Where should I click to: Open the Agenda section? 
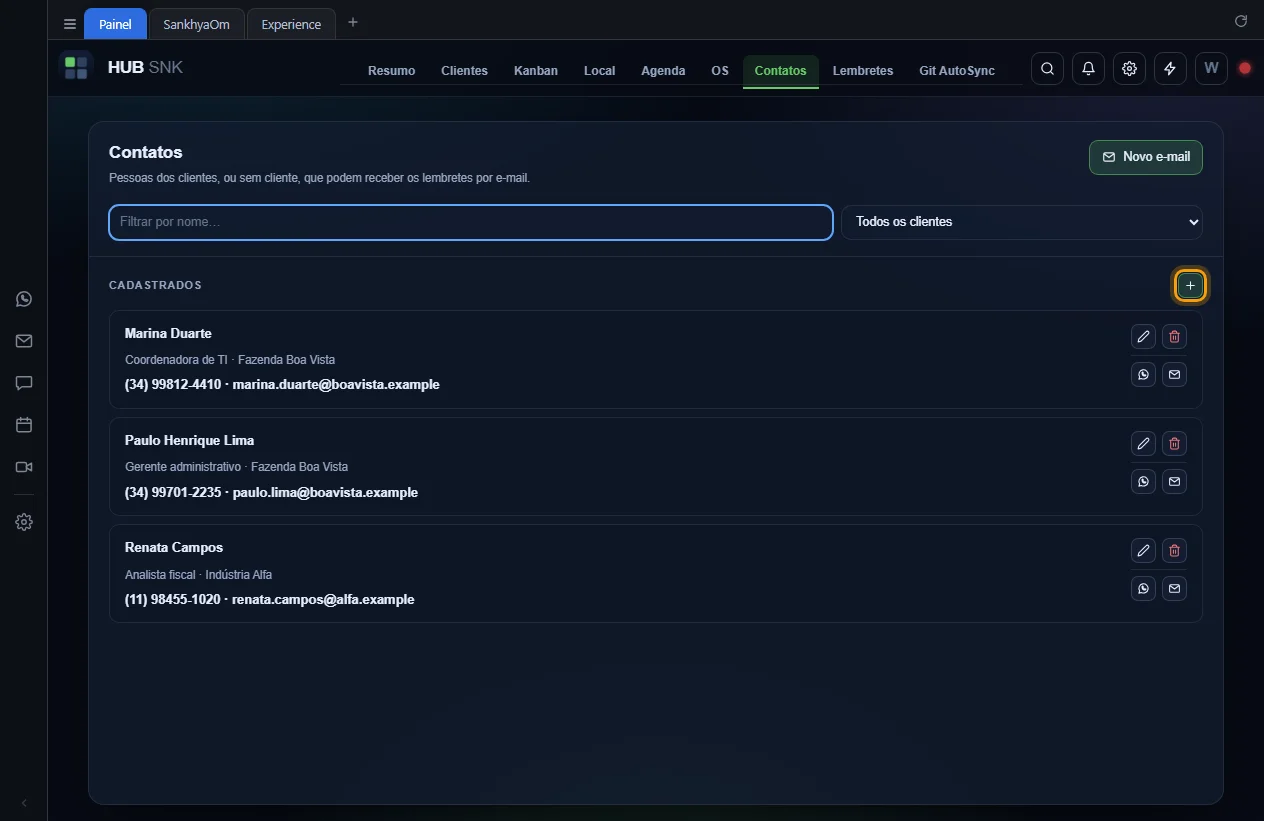click(x=663, y=70)
